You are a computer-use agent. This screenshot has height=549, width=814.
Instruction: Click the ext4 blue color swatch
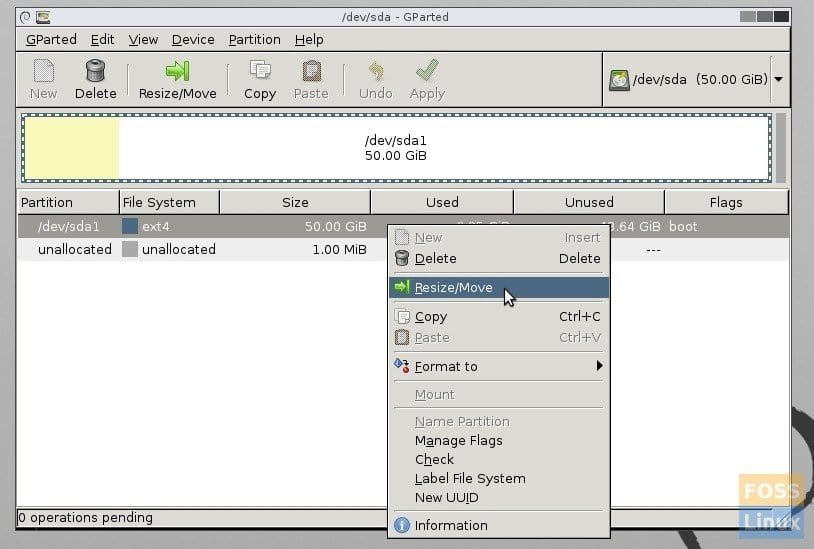[130, 227]
